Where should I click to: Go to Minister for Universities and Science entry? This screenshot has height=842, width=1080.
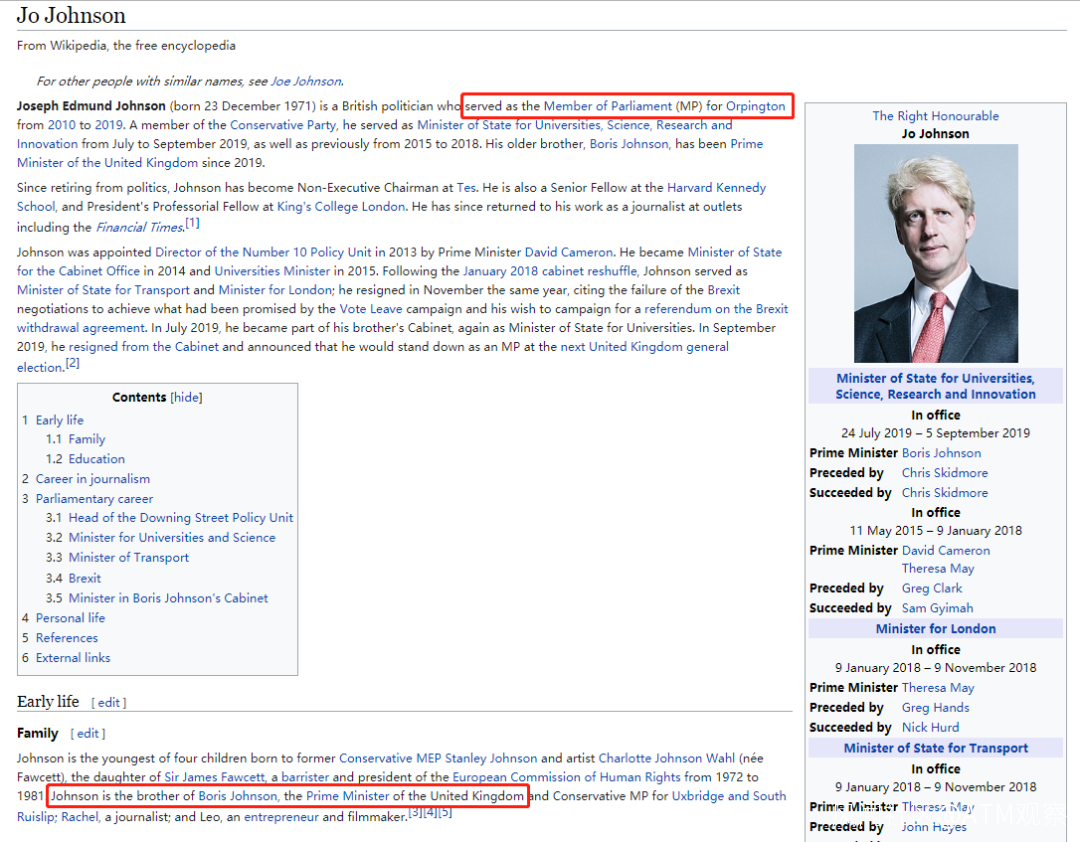click(x=172, y=537)
